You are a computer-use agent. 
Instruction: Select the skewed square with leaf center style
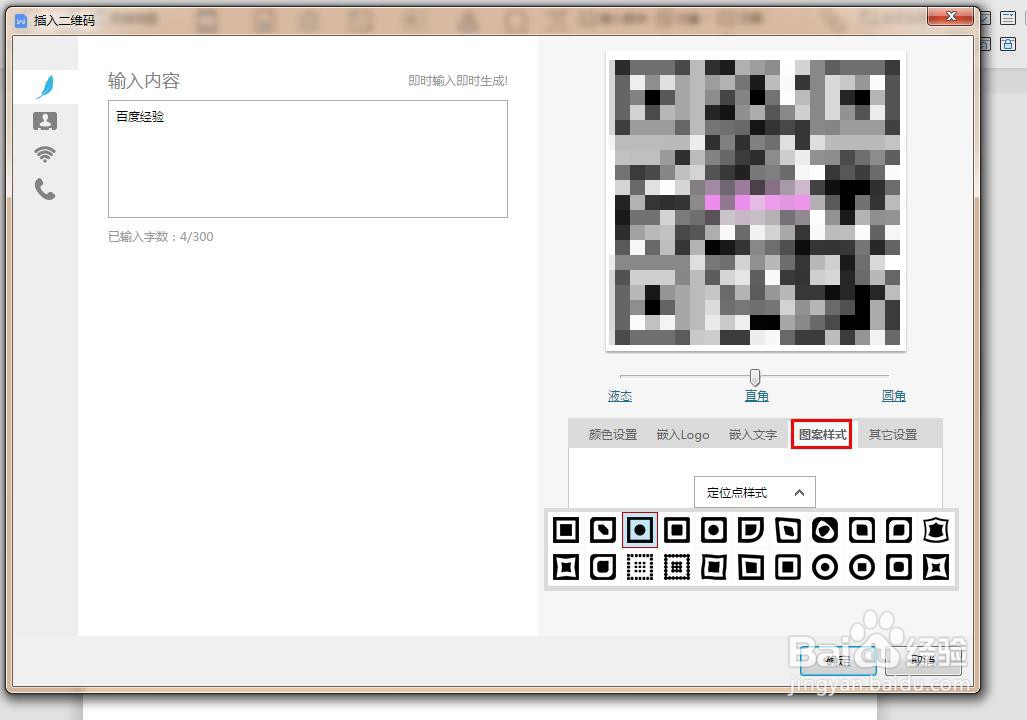click(x=788, y=530)
